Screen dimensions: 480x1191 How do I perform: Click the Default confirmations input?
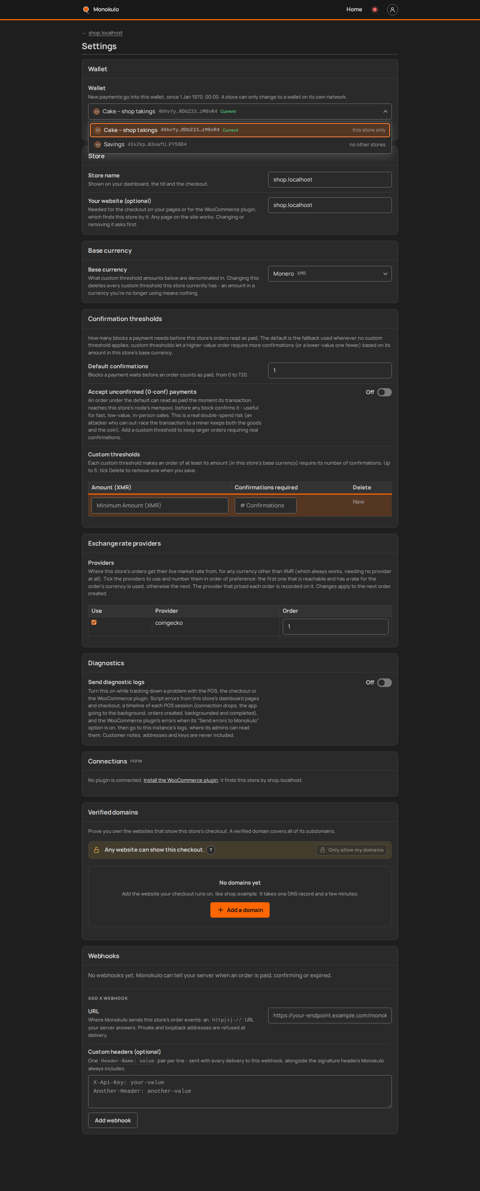330,370
